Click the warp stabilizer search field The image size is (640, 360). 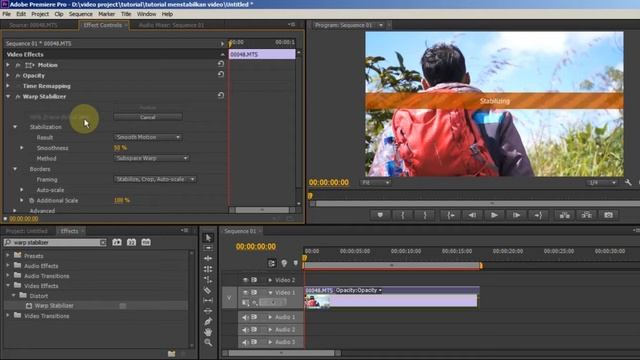(x=55, y=242)
